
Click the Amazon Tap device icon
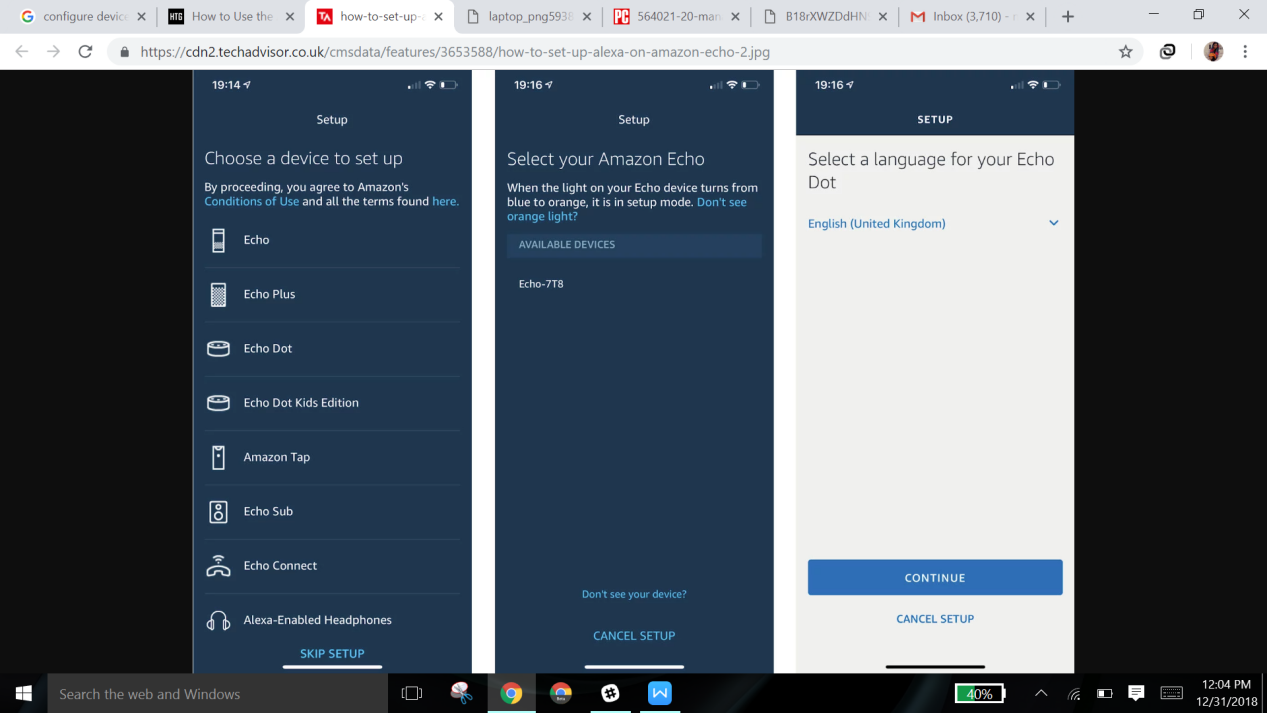click(218, 457)
